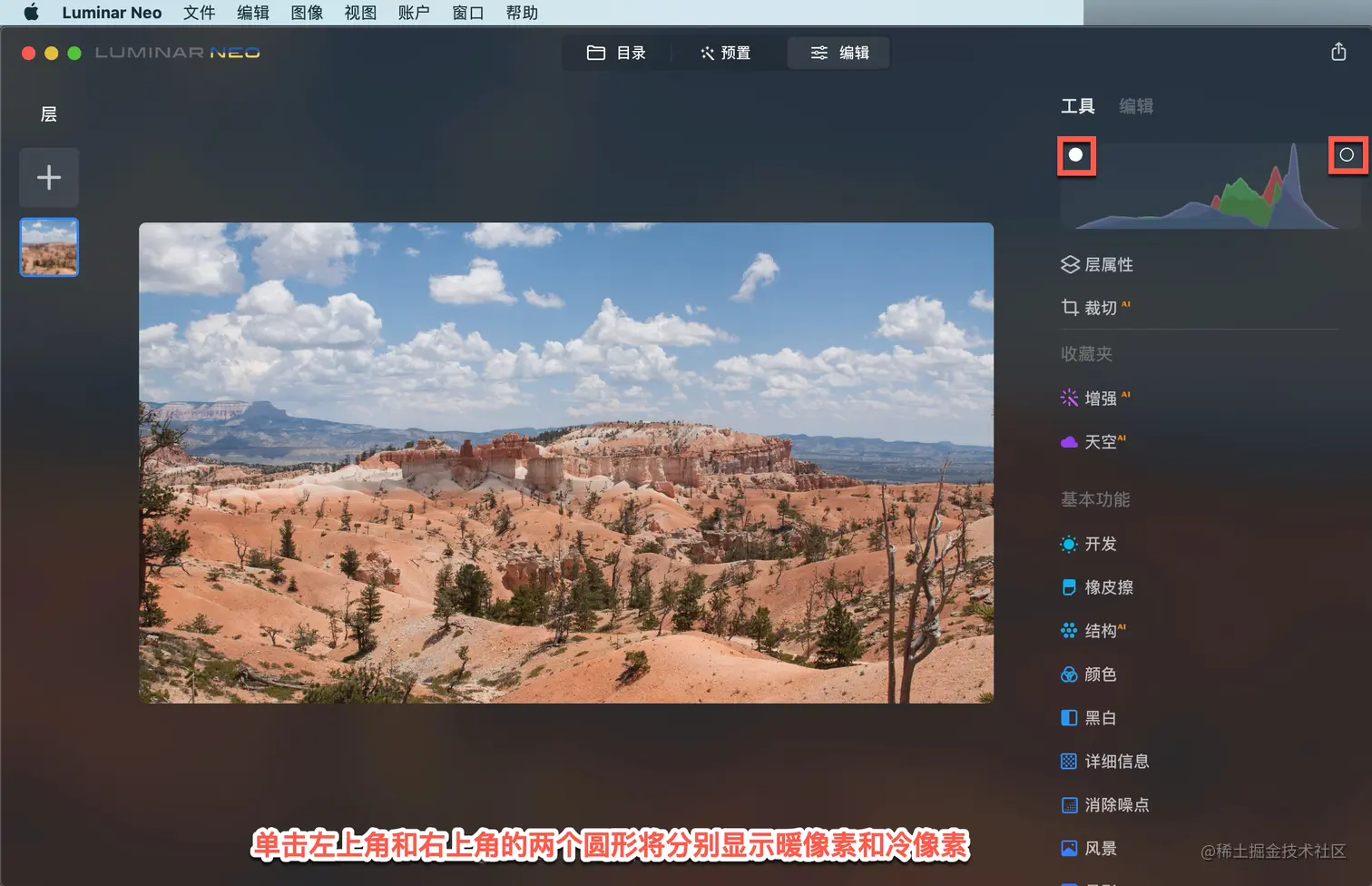Click the 颜色 color circles icon

pos(1070,674)
